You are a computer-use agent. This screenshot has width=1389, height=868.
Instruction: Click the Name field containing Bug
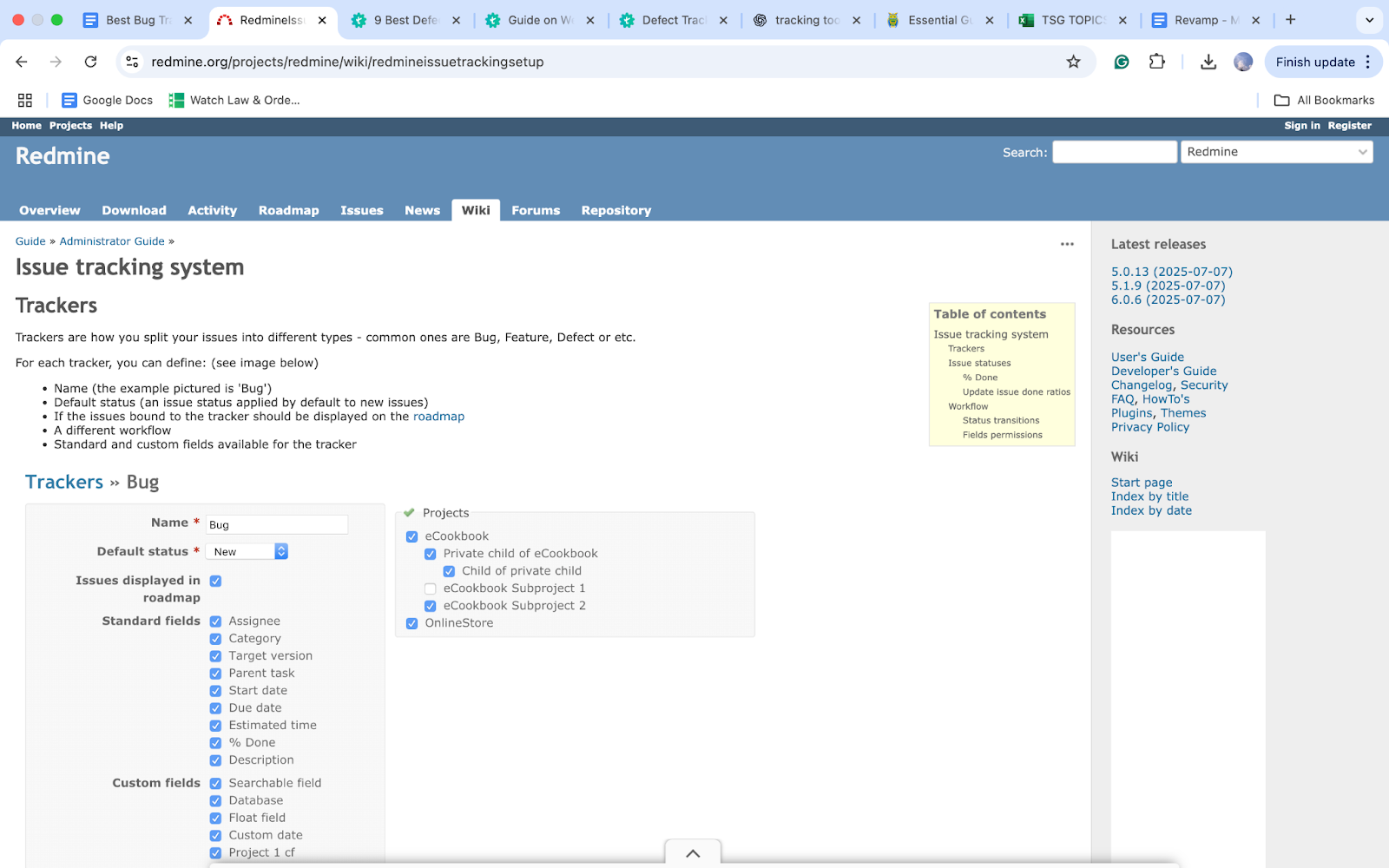[277, 524]
